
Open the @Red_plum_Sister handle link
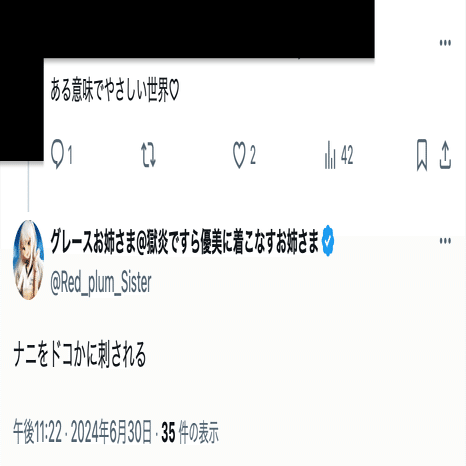(101, 283)
